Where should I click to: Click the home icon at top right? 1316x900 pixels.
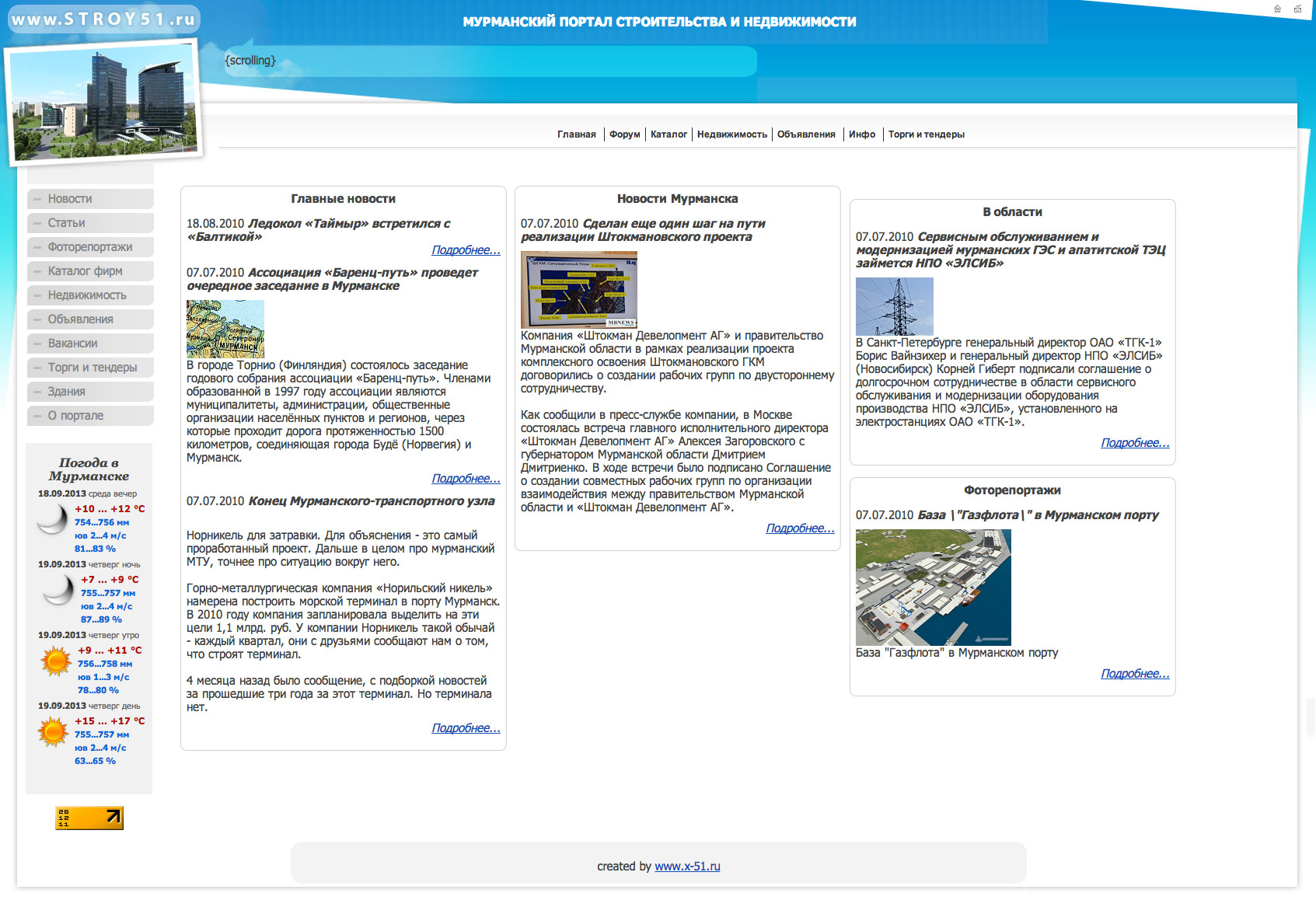tap(1277, 9)
